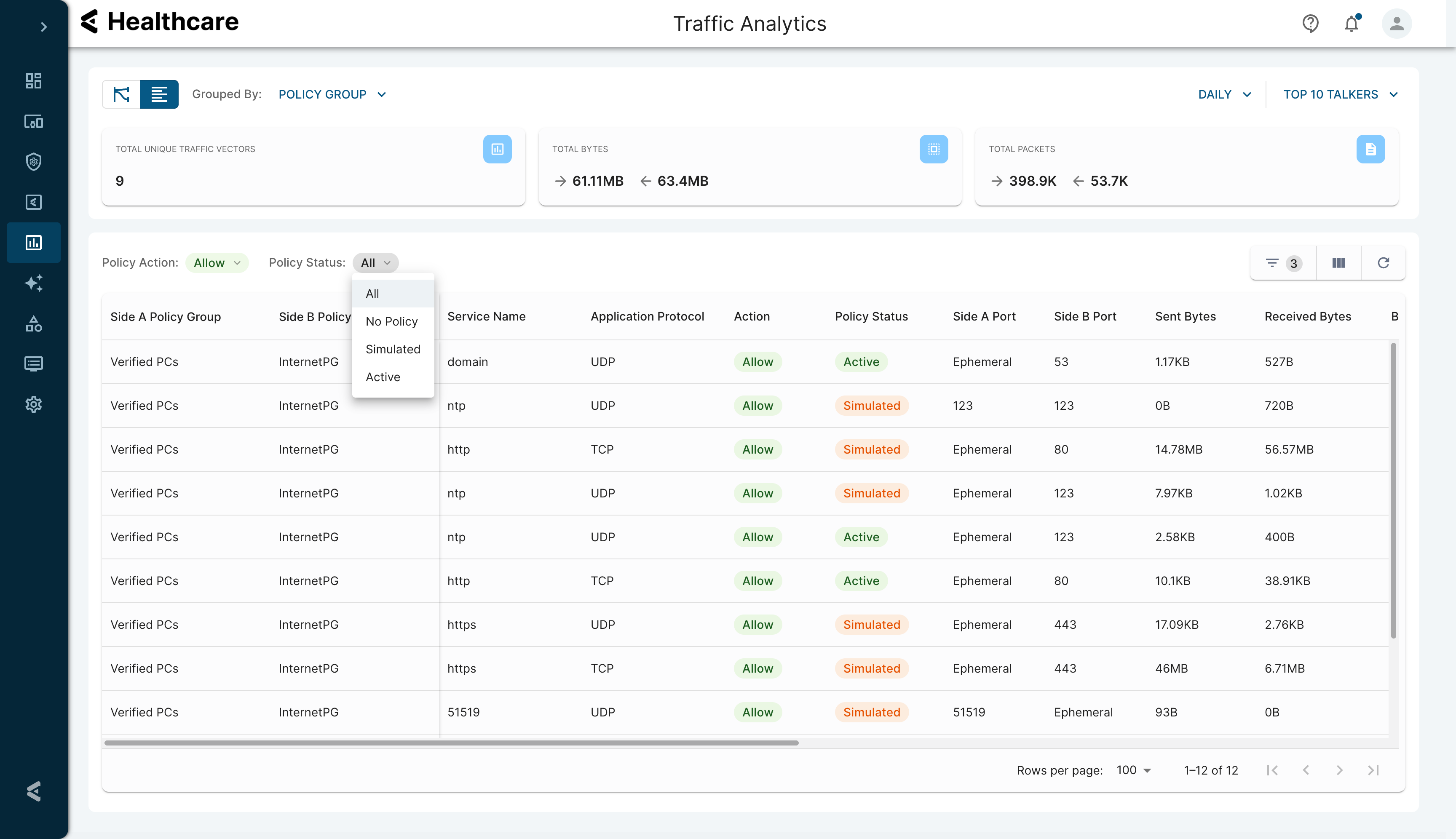Open the shield security icon in sidebar

pyautogui.click(x=33, y=162)
